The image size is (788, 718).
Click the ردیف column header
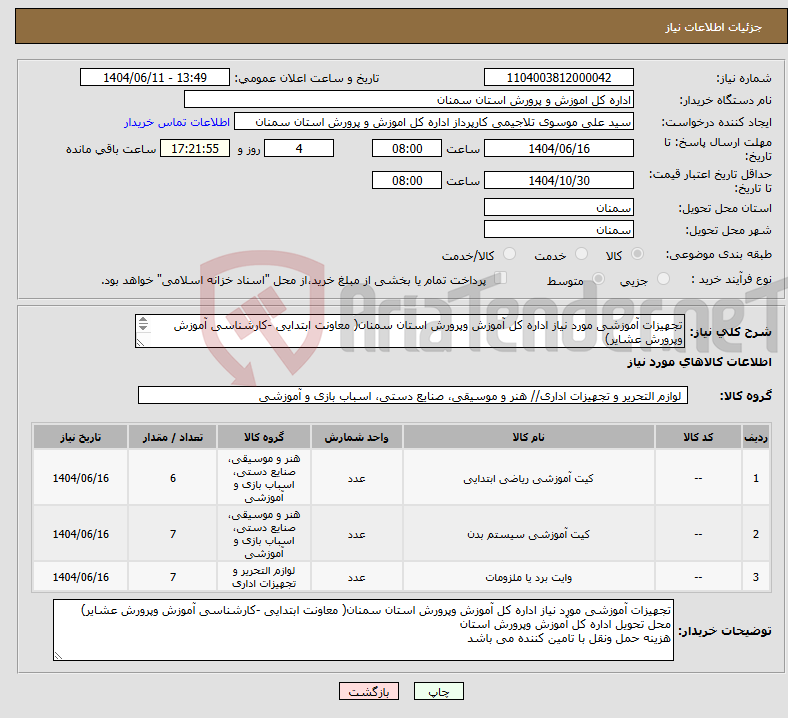click(755, 437)
